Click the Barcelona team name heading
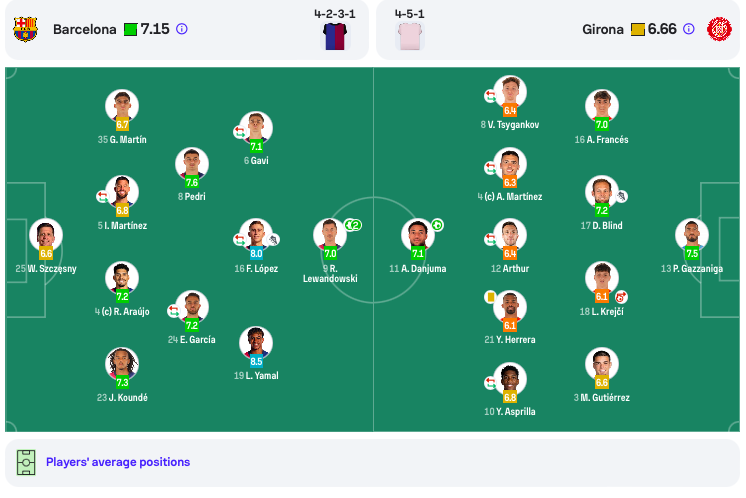Screen dimensions: 746x498 (x=85, y=29)
